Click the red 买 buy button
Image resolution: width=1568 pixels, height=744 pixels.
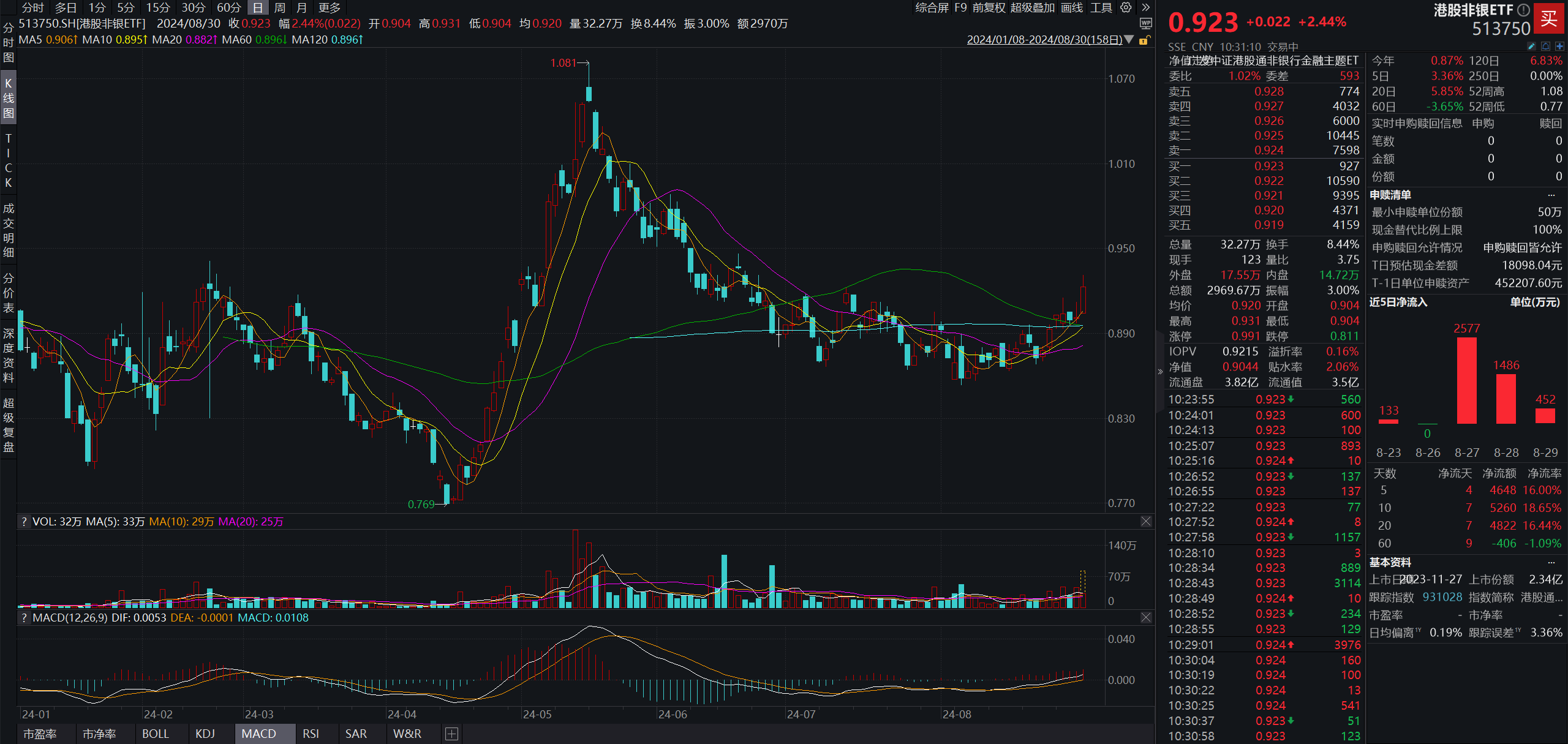pos(1548,18)
